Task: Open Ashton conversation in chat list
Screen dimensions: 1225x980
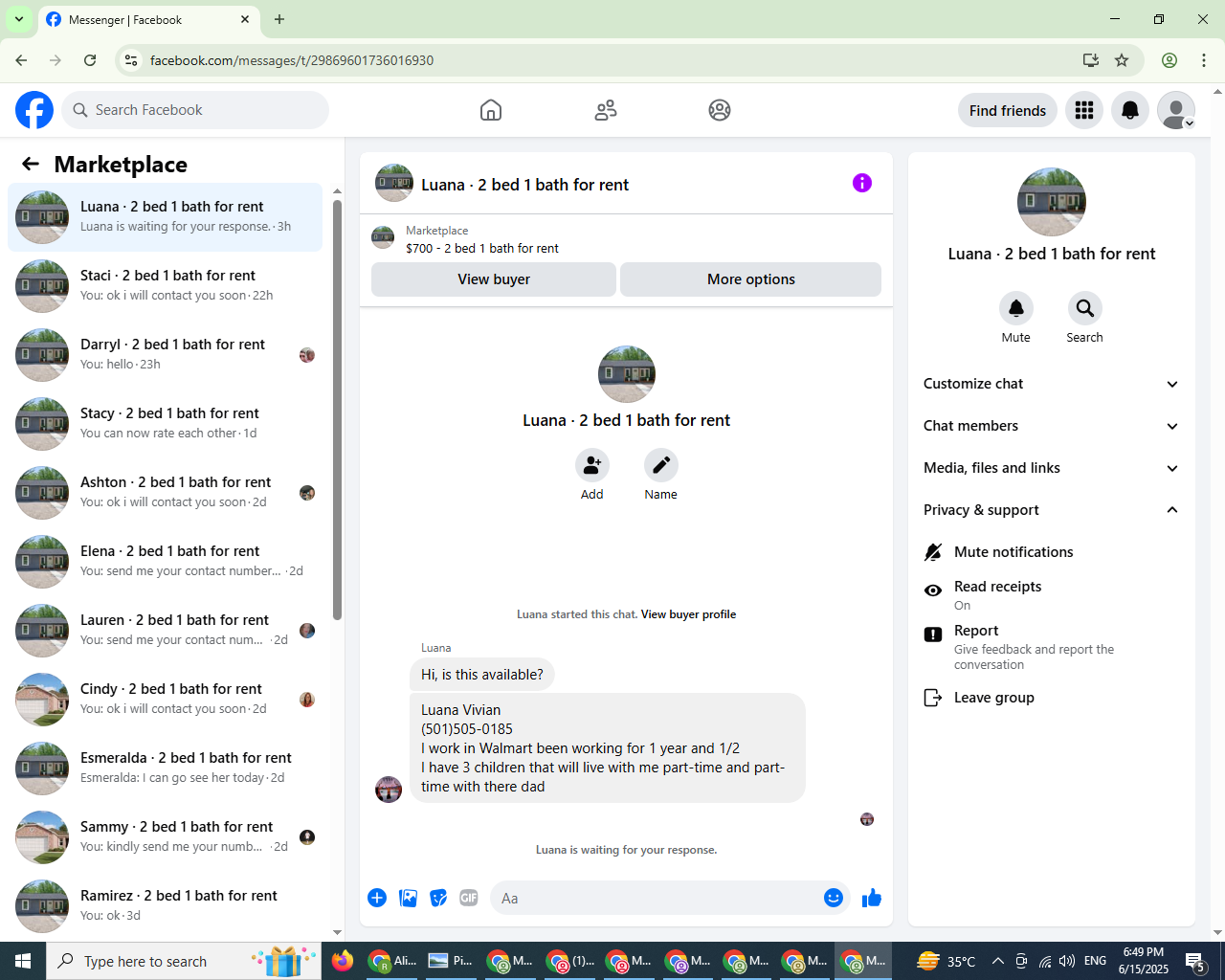Action: click(x=166, y=493)
